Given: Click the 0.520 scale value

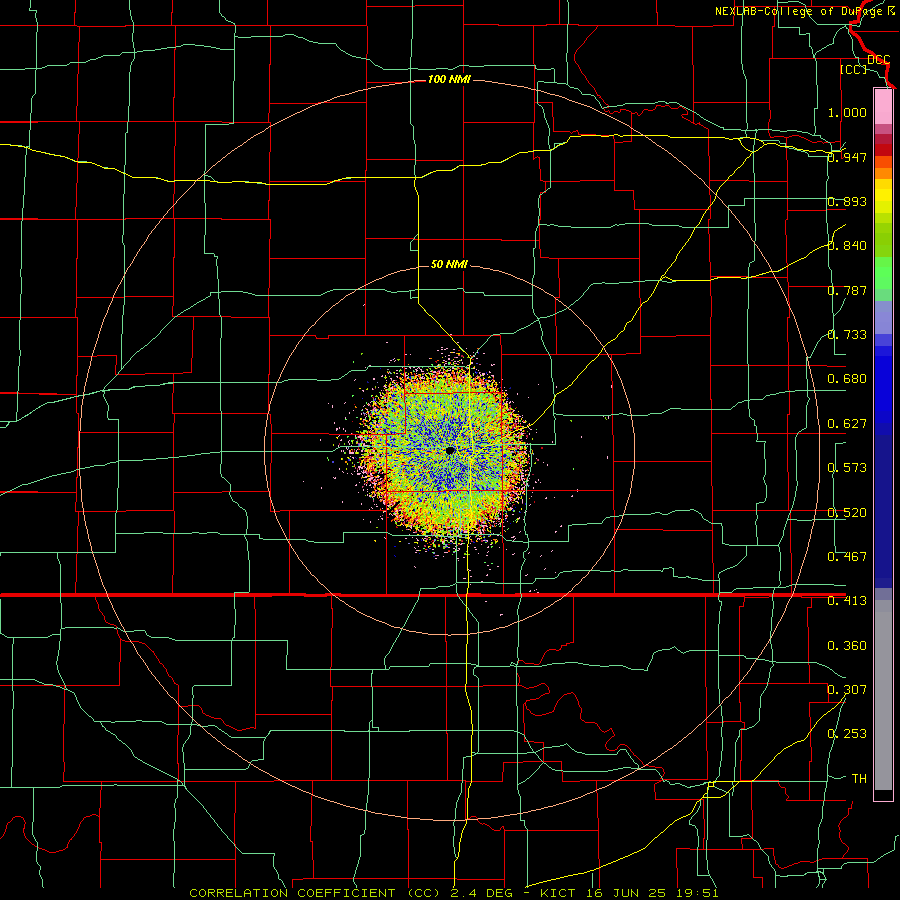Looking at the screenshot, I should (847, 513).
